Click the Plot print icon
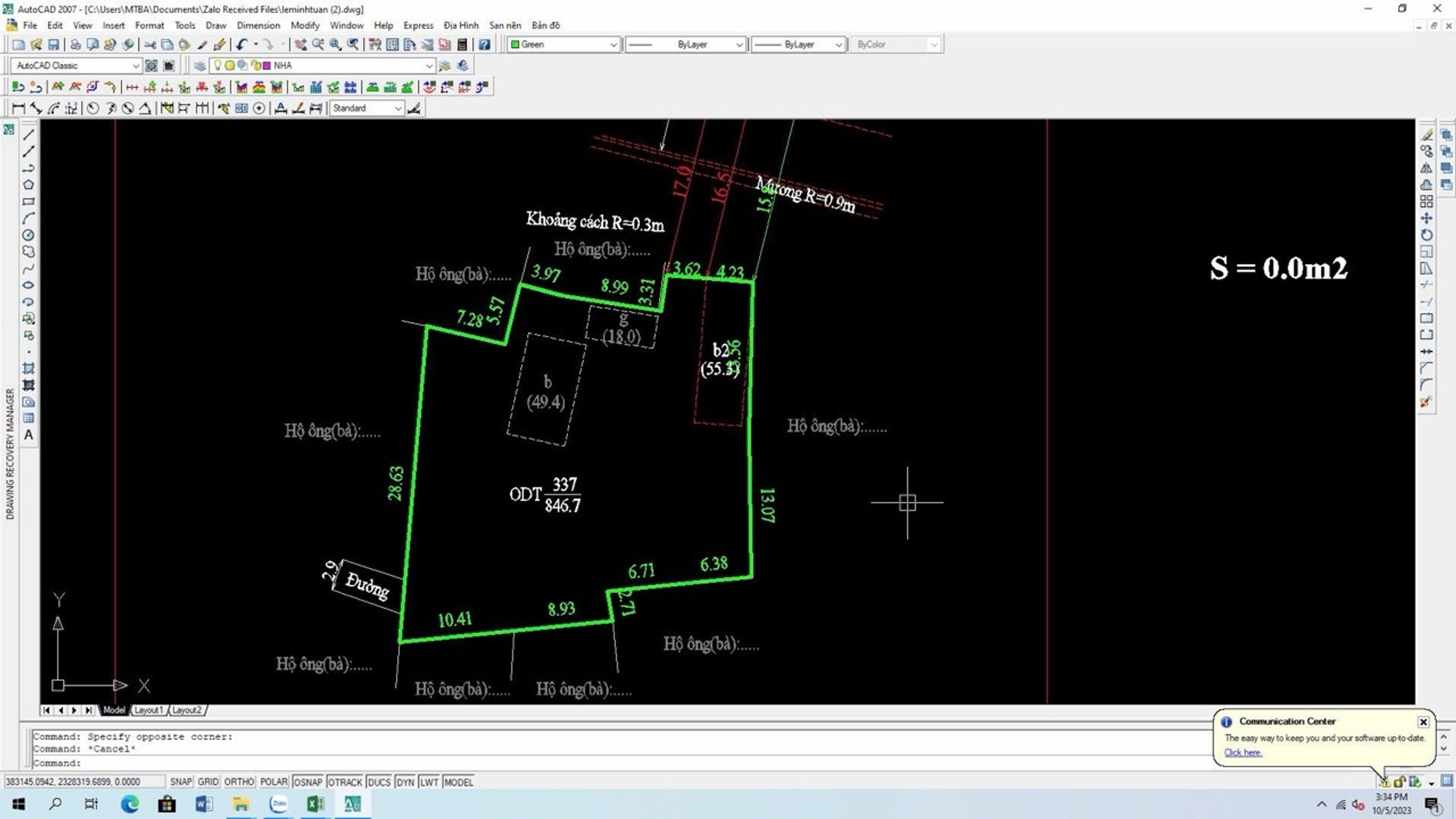 [x=76, y=45]
